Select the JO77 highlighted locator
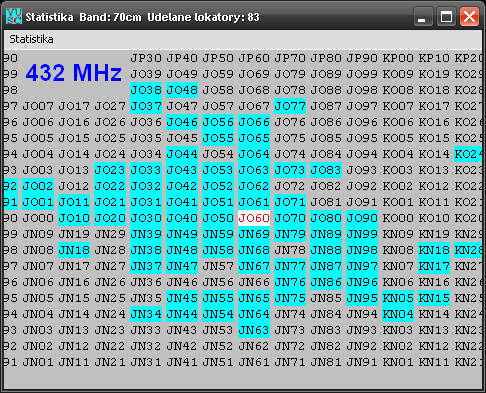This screenshot has height=393, width=486. coord(290,106)
